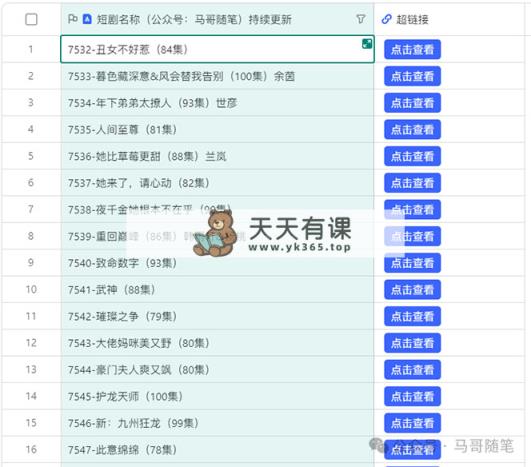Screen dimensions: 531x467
Task: Select cell 7535-人间至尊（81集）
Action: click(217, 129)
